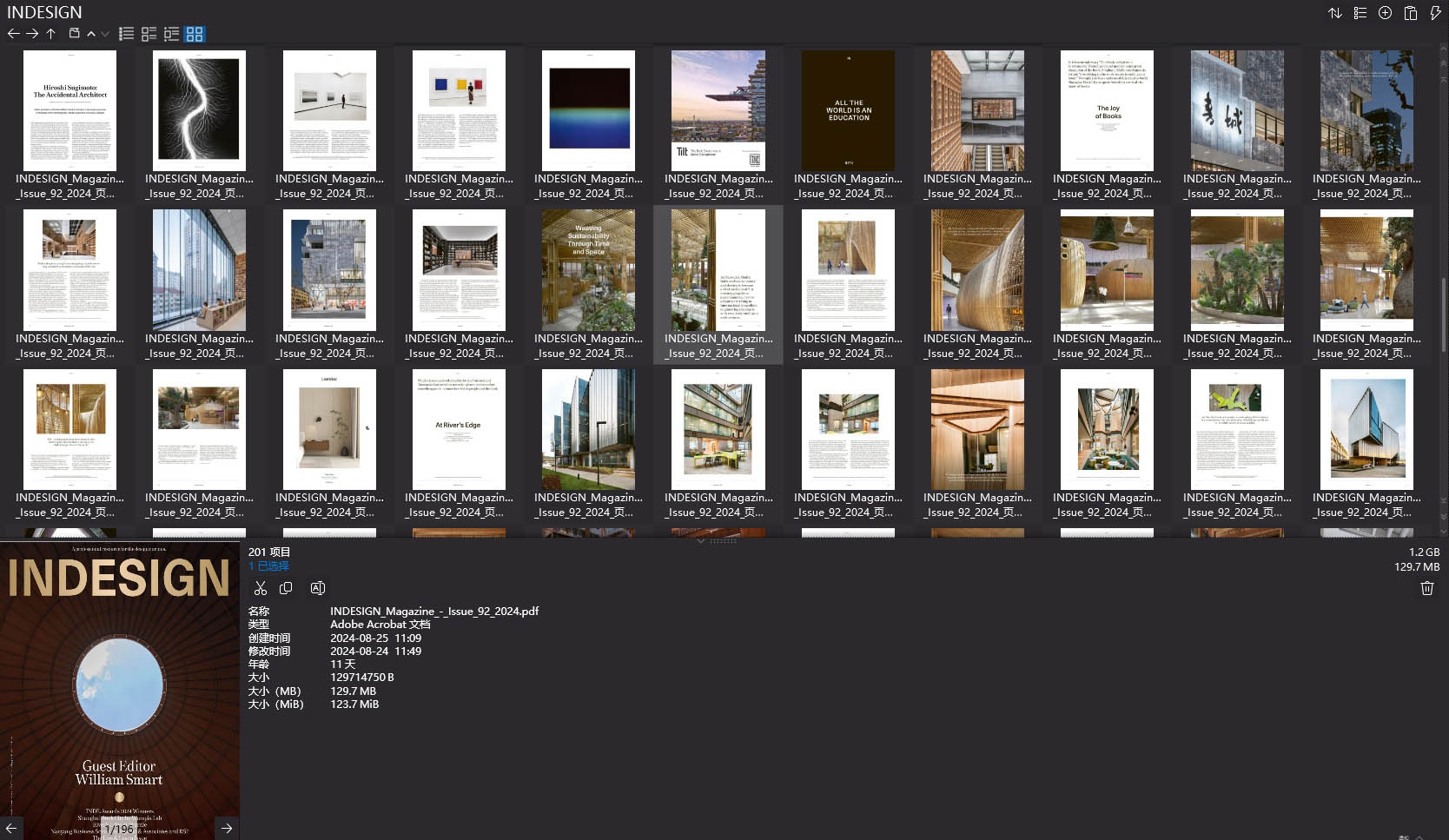1449x840 pixels.
Task: Go back to the previous folder
Action: coord(13,34)
